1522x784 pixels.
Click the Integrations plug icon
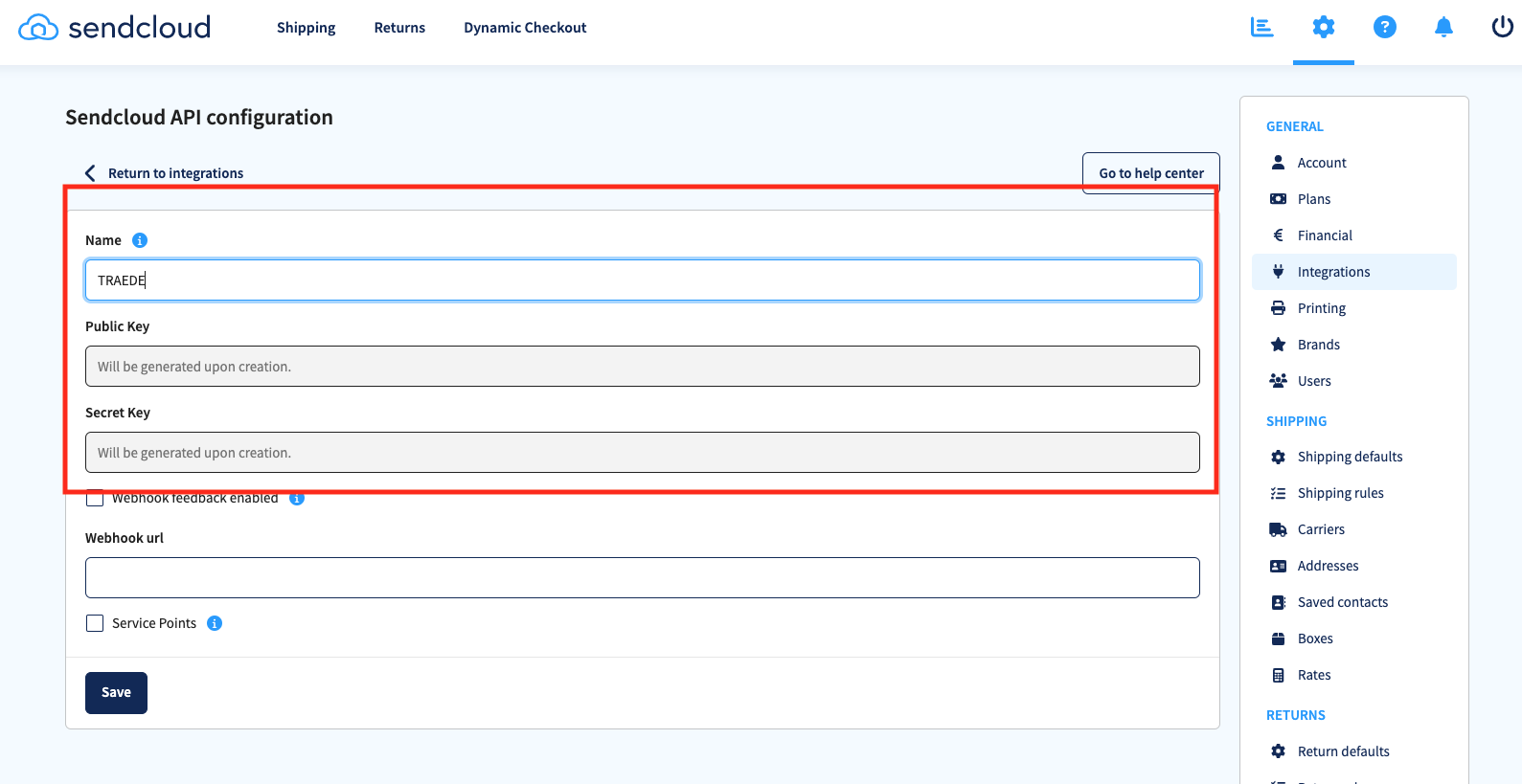(x=1278, y=272)
